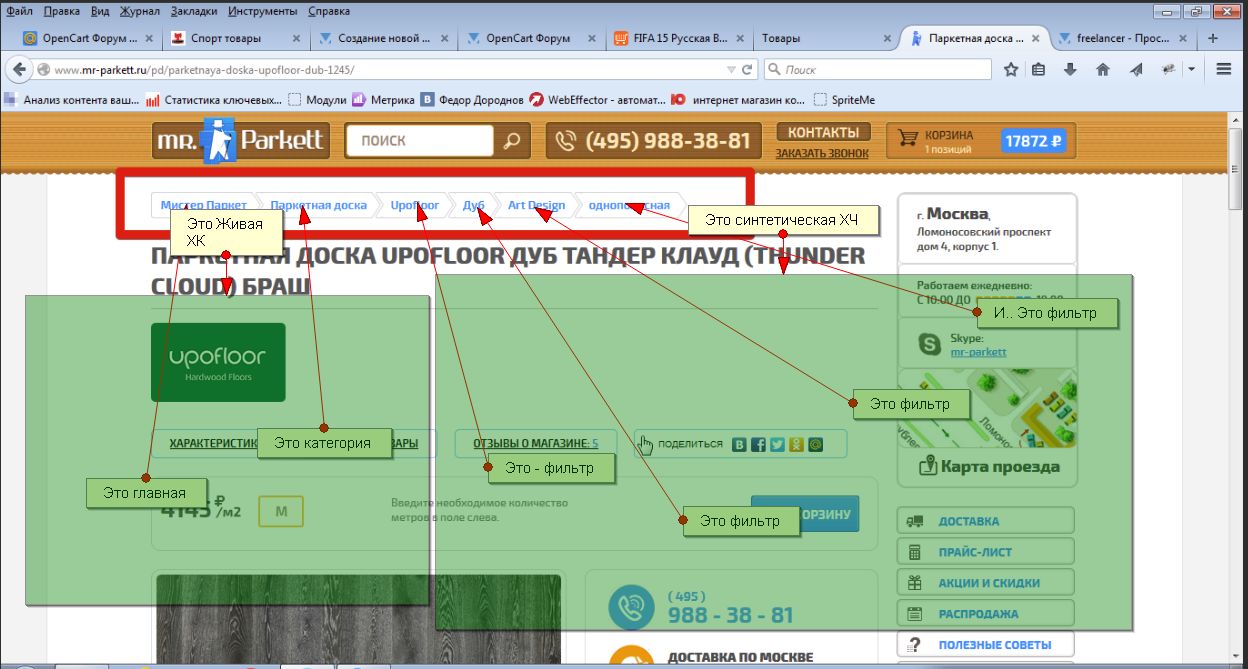1248x669 pixels.
Task: Open a new browser tab
Action: tap(1213, 38)
